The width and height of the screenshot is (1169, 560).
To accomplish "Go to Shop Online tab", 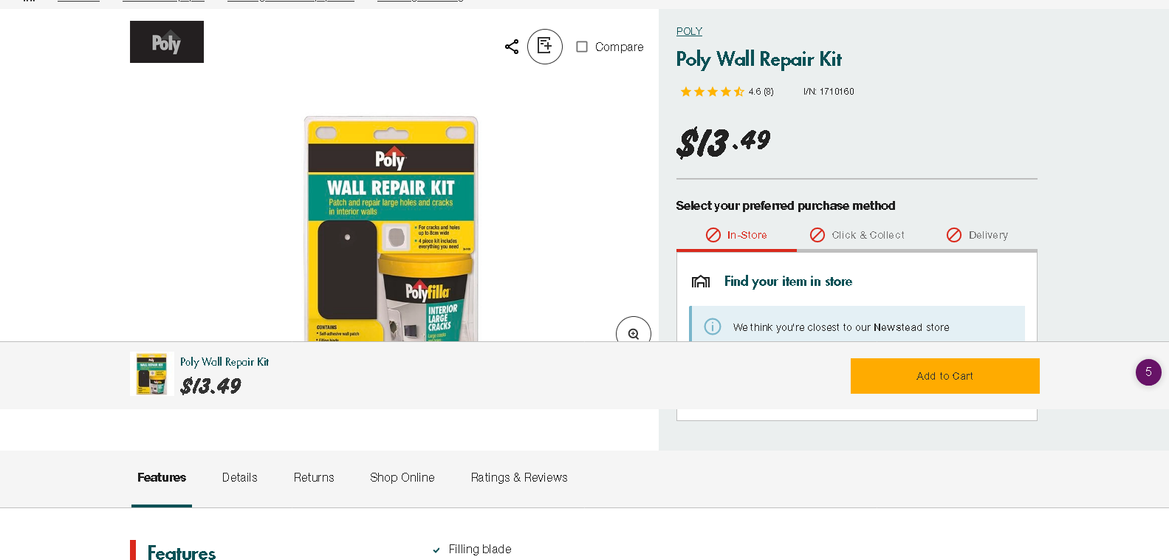I will [402, 478].
